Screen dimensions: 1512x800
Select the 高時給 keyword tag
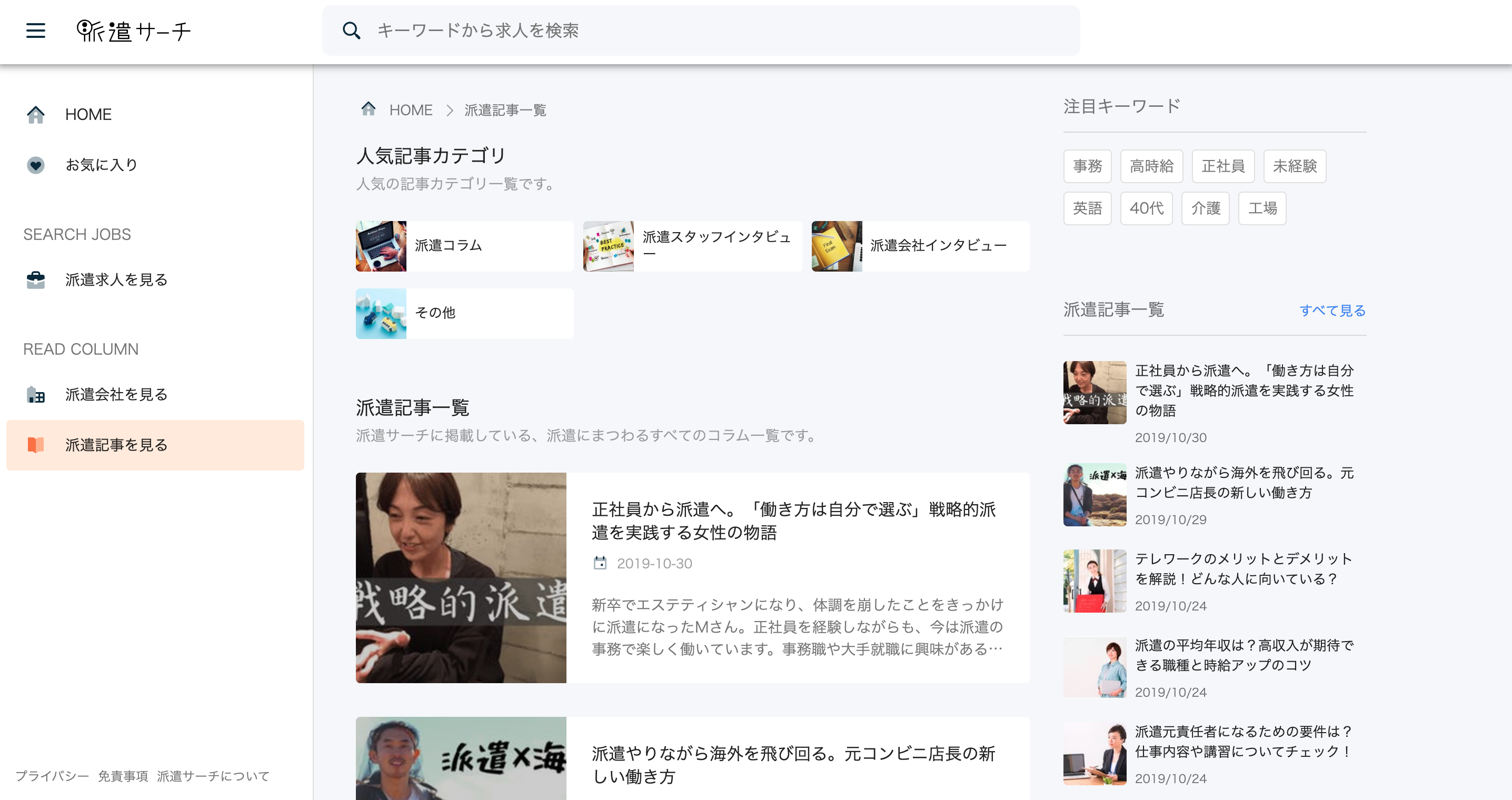[x=1151, y=166]
